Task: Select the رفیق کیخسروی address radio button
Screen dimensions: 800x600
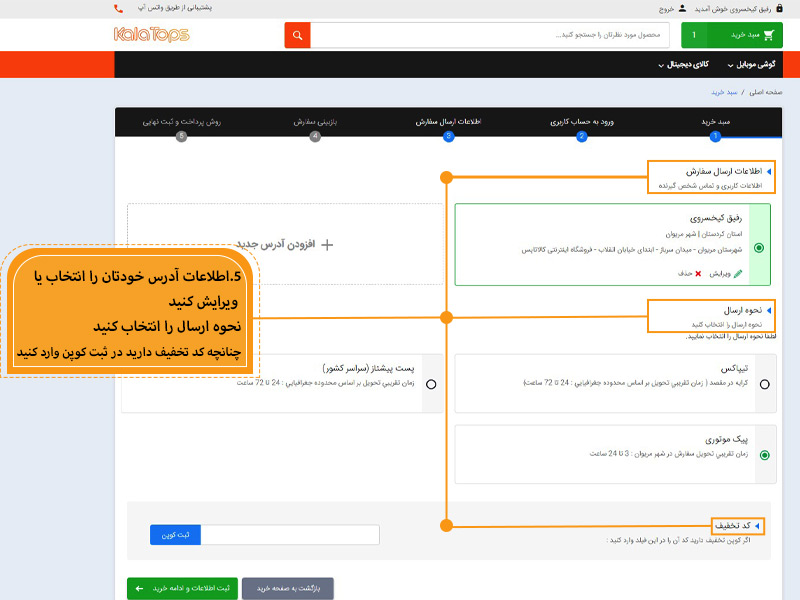Action: (x=759, y=248)
